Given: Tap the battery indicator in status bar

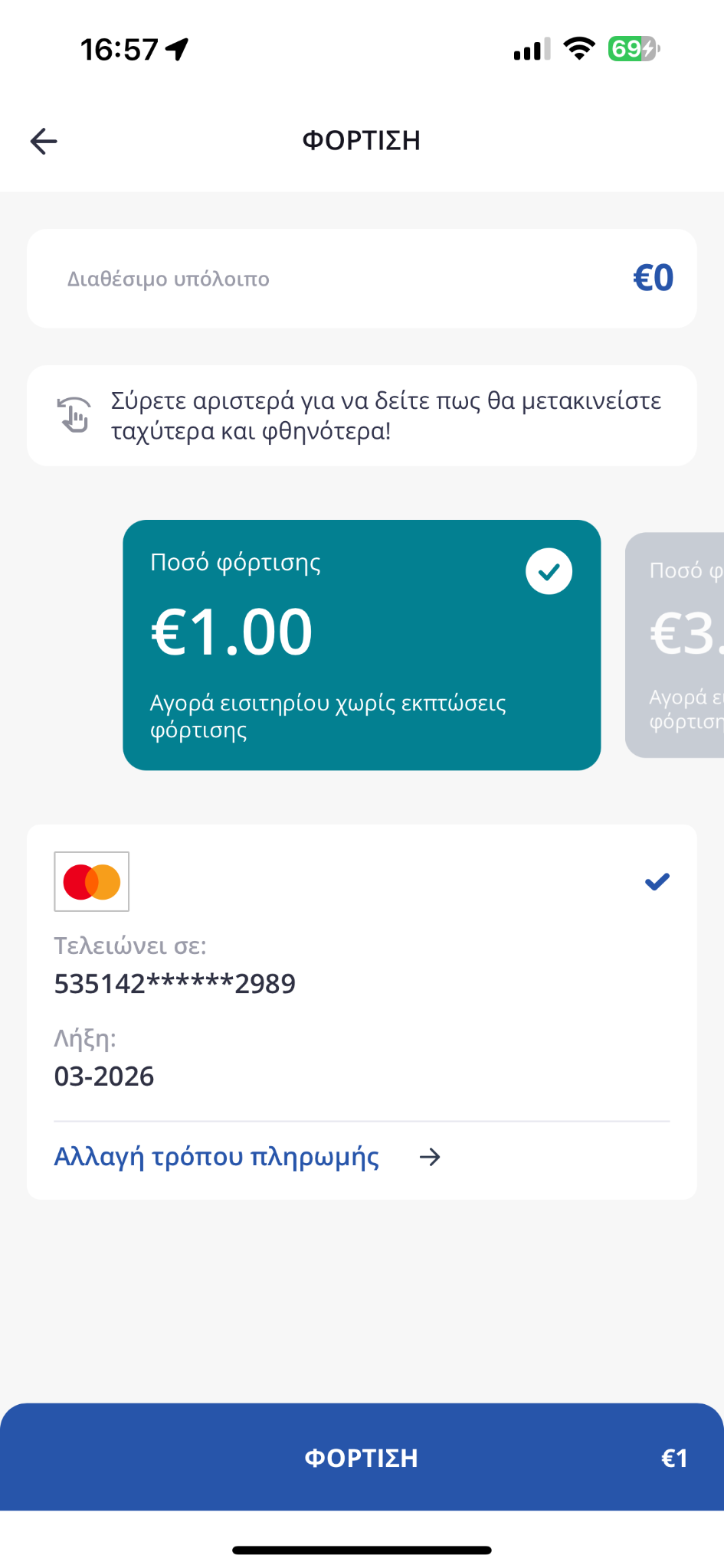Looking at the screenshot, I should (633, 49).
